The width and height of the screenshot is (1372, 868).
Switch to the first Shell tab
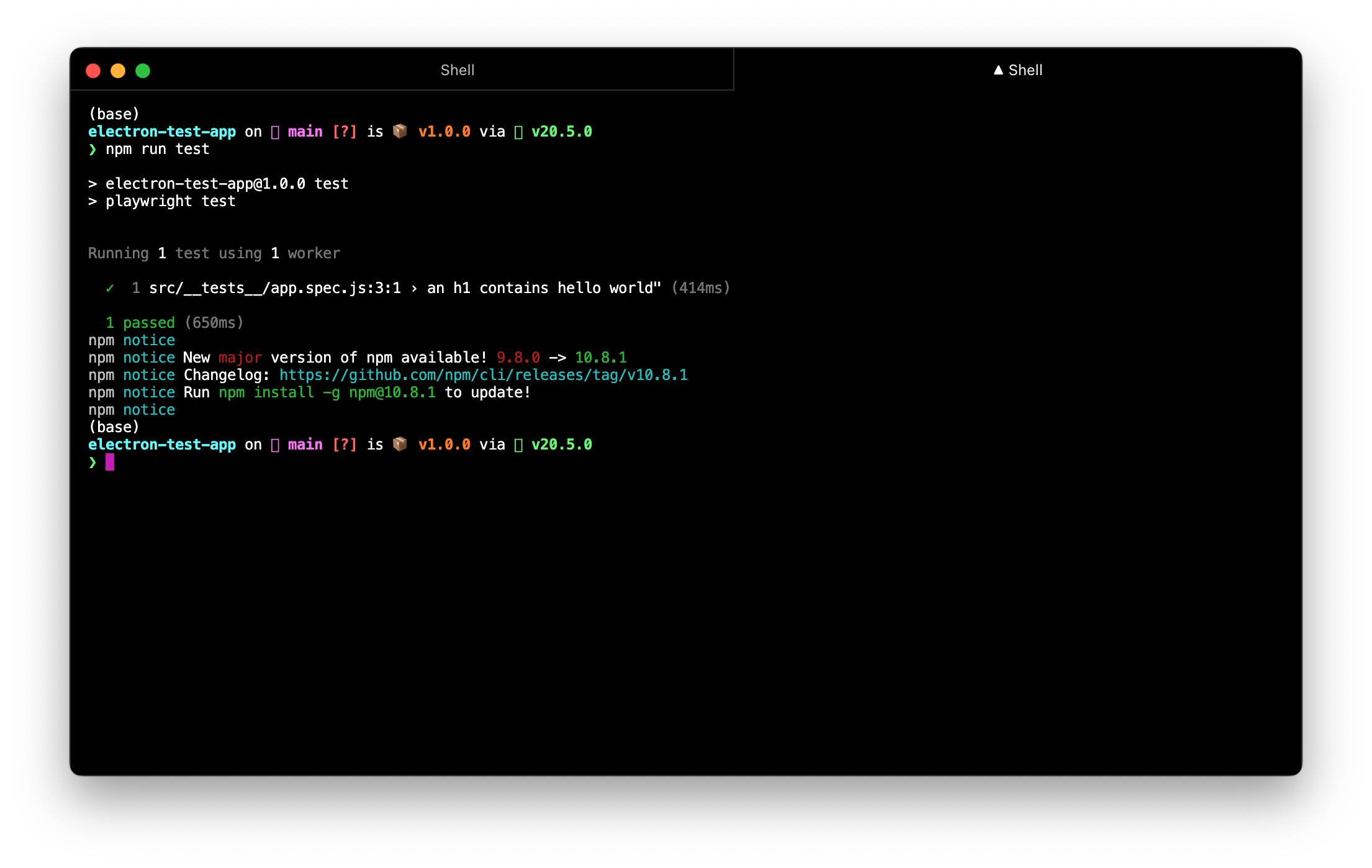[458, 70]
